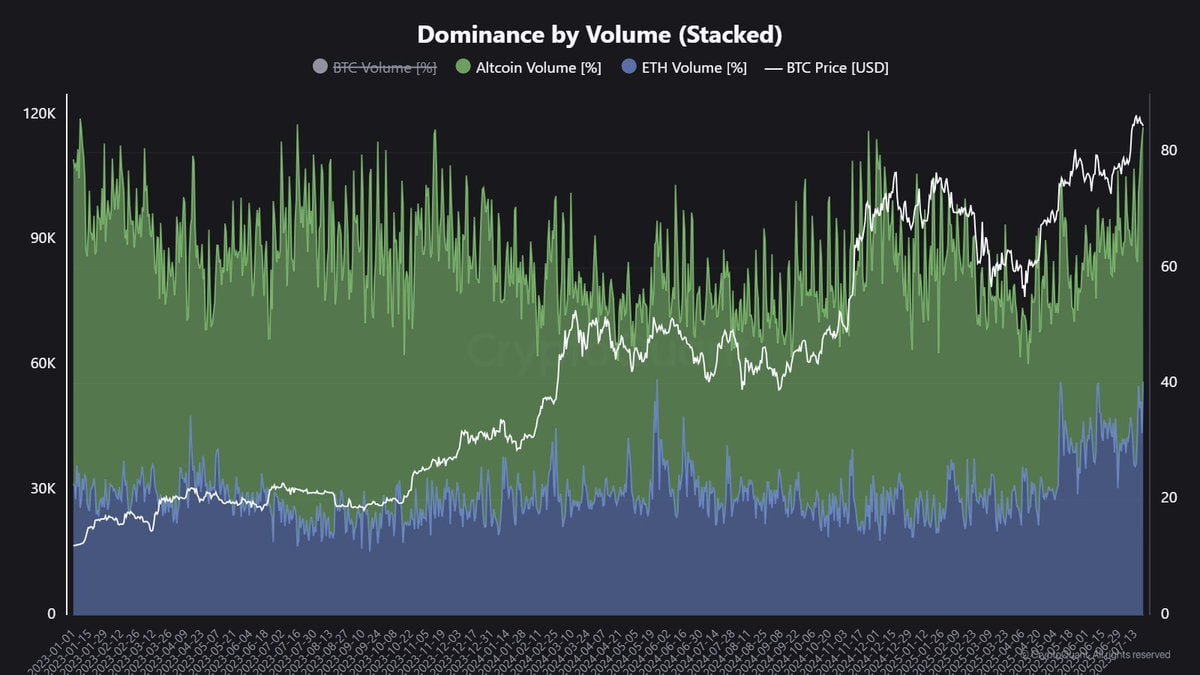The image size is (1200, 675).
Task: Click the Dominance by Volume (Stacked) title
Action: [x=600, y=34]
